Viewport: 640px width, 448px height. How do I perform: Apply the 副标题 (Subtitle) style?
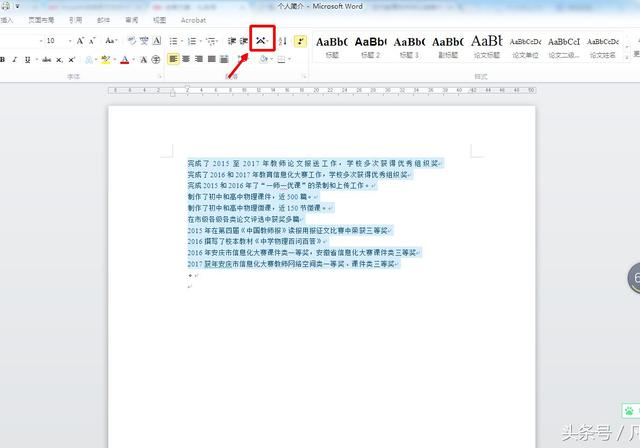448,47
